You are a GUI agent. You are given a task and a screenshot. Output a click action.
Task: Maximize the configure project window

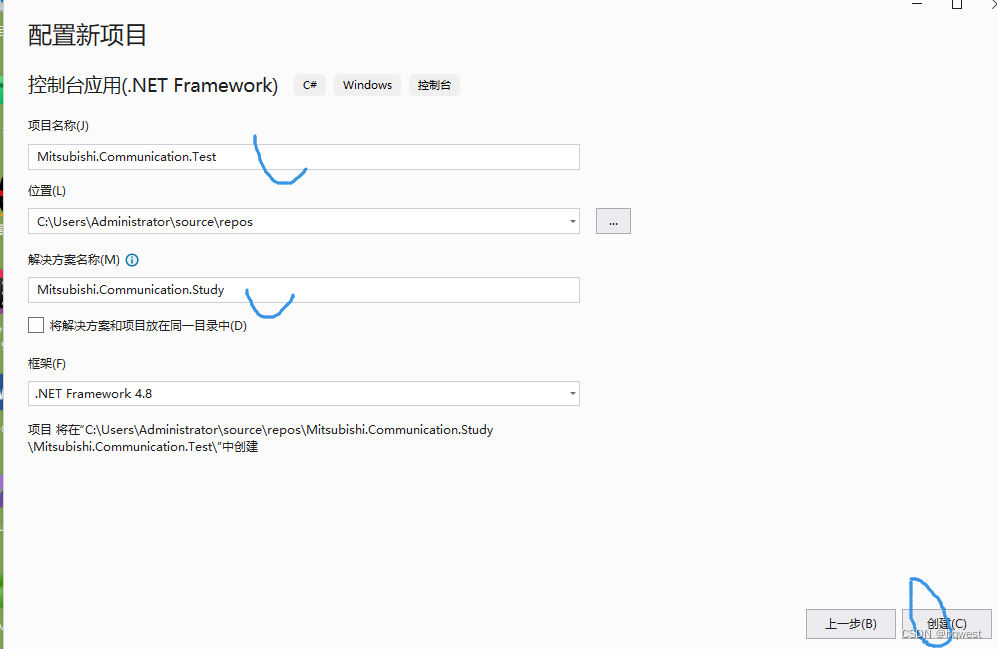pos(956,4)
